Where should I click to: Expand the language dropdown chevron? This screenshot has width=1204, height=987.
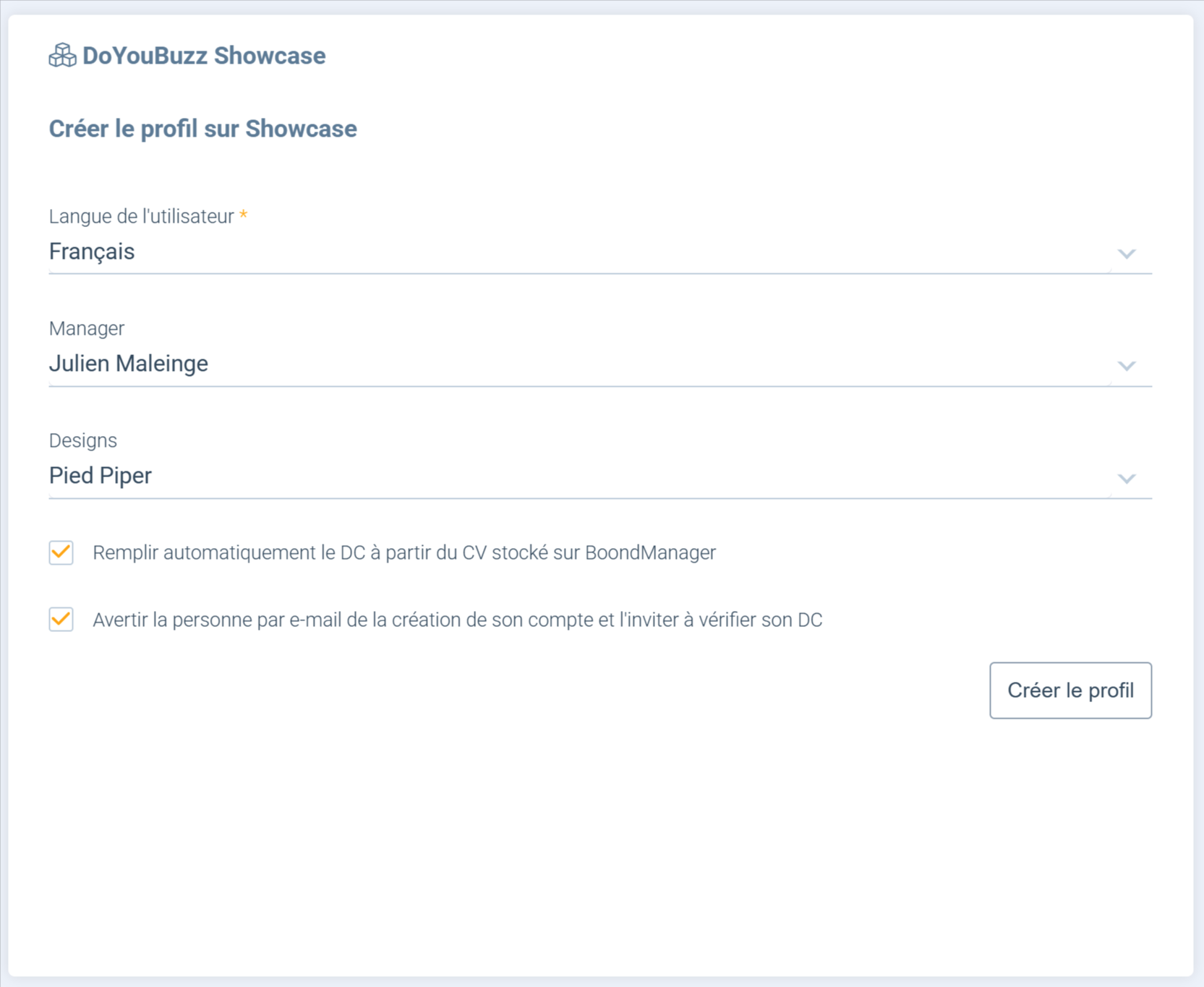[1126, 254]
